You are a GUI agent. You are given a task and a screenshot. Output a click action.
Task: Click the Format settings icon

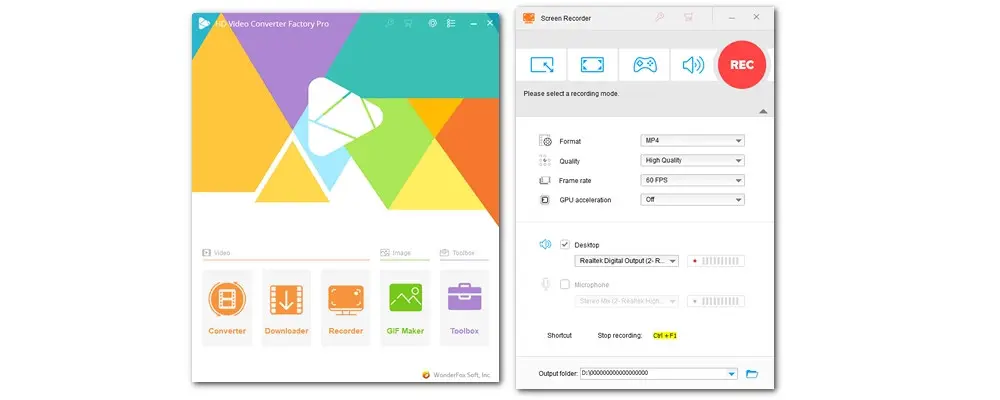(x=545, y=141)
